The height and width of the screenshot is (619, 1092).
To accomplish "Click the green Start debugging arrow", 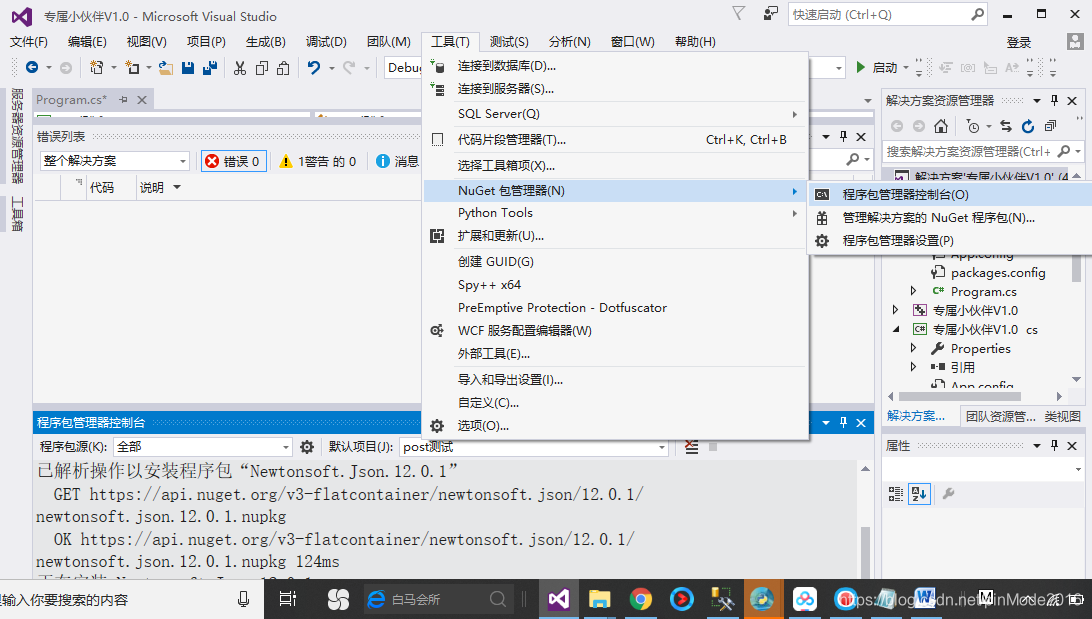I will 861,68.
